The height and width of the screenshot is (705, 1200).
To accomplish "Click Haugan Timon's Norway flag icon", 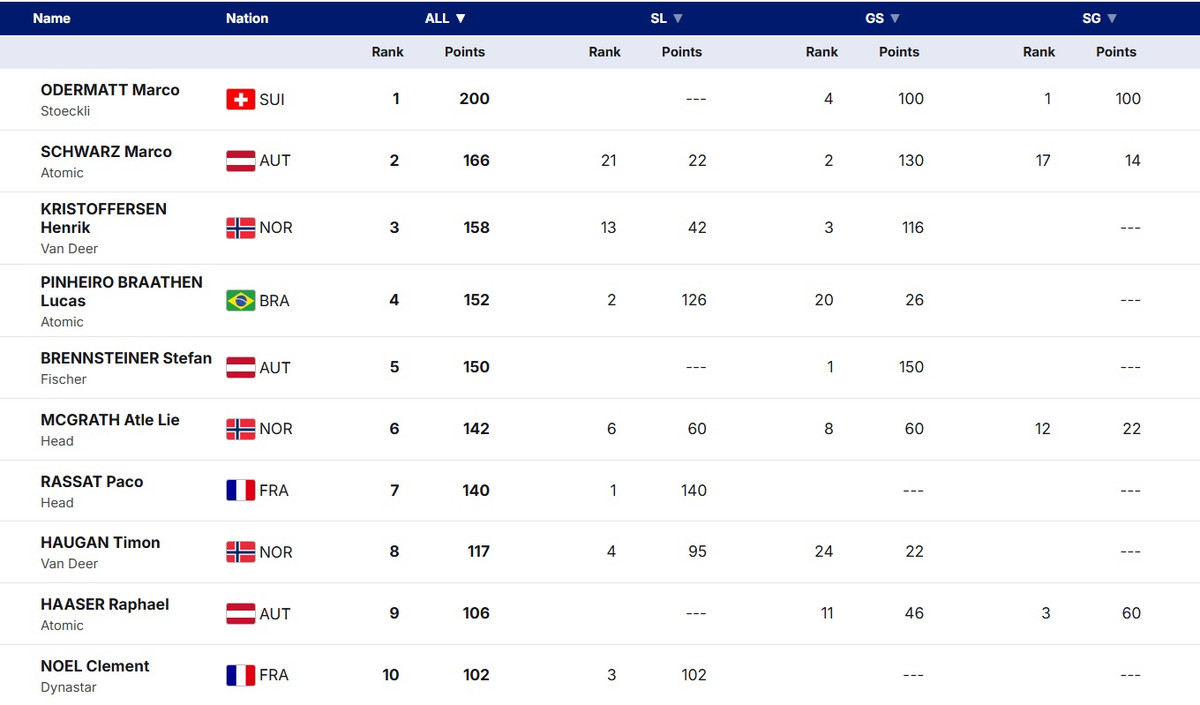I will click(240, 552).
